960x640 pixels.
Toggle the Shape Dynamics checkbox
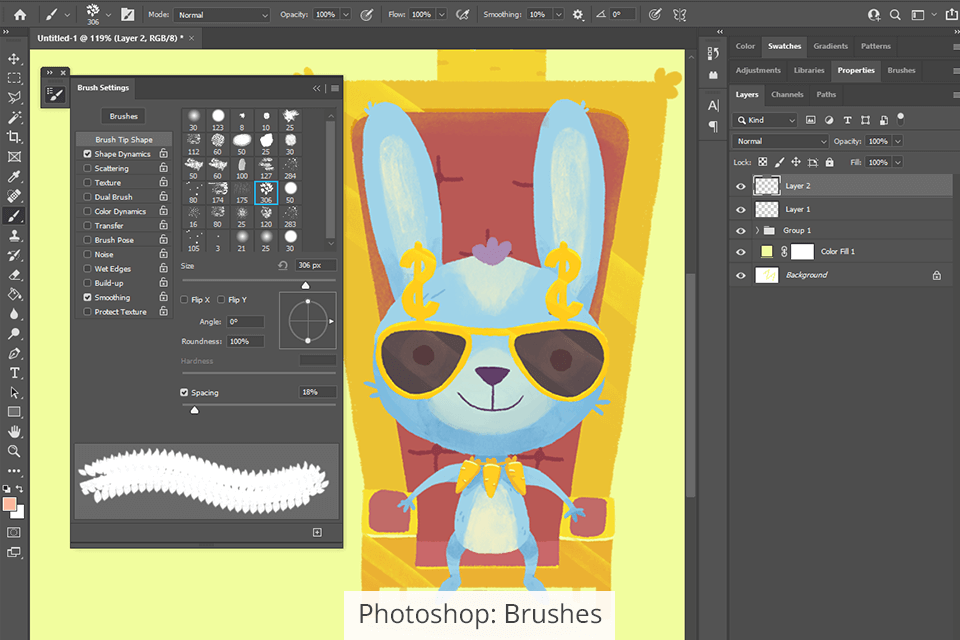click(87, 154)
